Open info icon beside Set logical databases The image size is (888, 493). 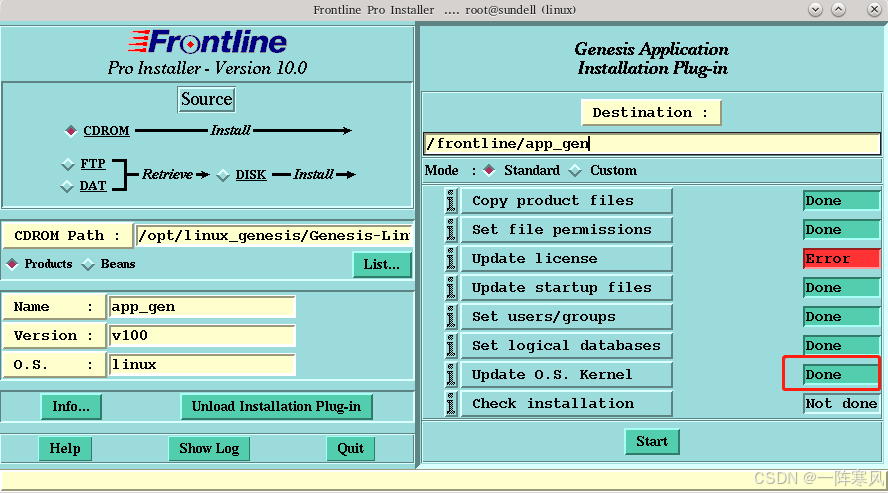(451, 345)
